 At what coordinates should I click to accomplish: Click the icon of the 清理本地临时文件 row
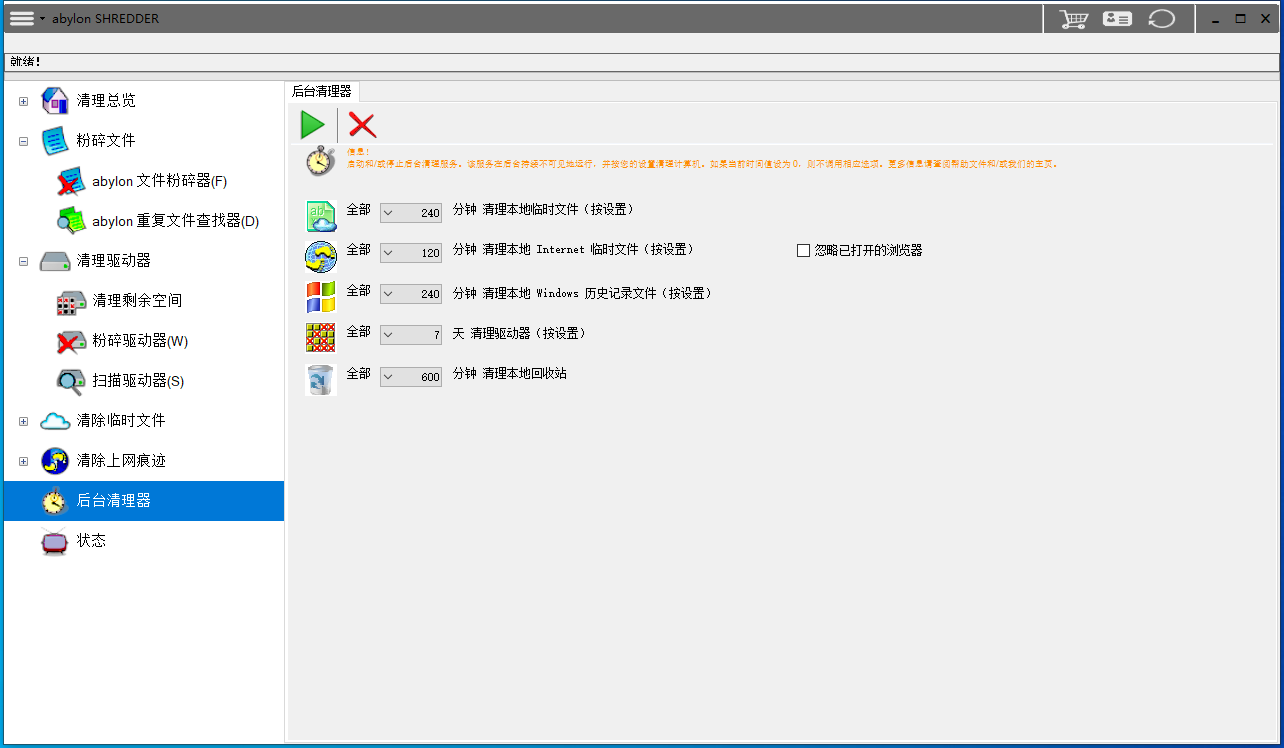coord(321,216)
